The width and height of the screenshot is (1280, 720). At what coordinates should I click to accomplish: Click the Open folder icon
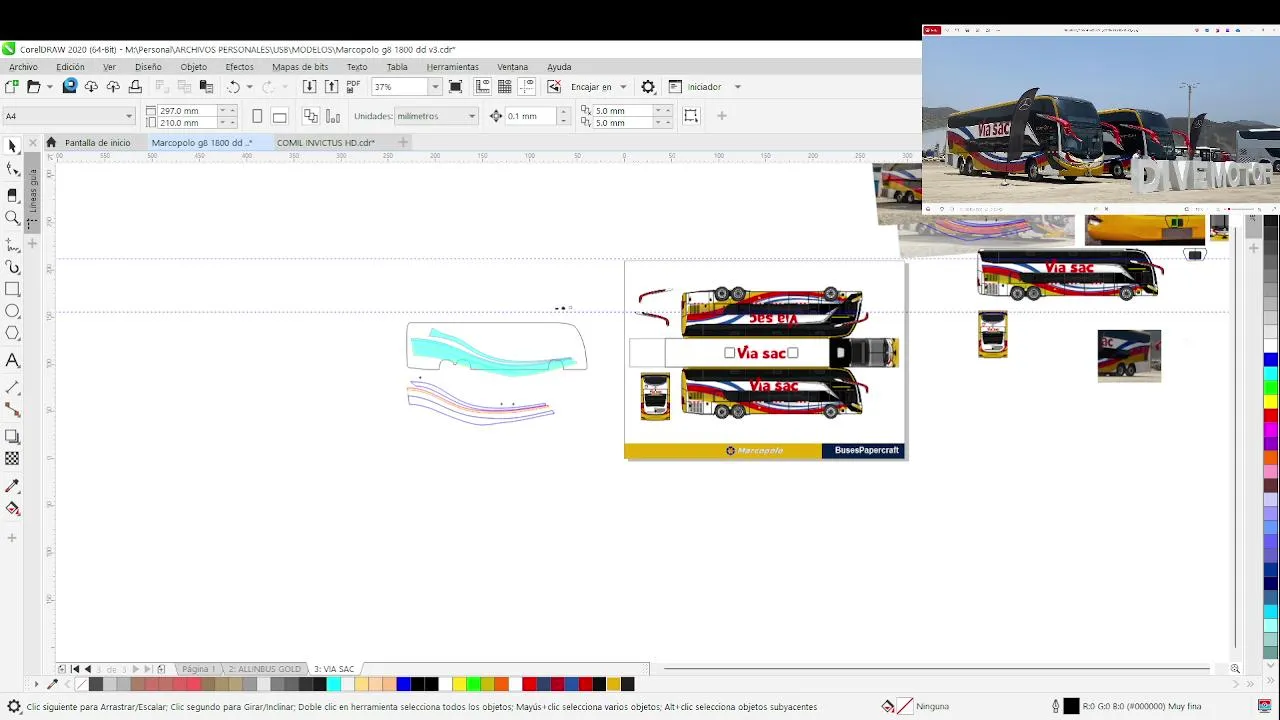point(34,87)
